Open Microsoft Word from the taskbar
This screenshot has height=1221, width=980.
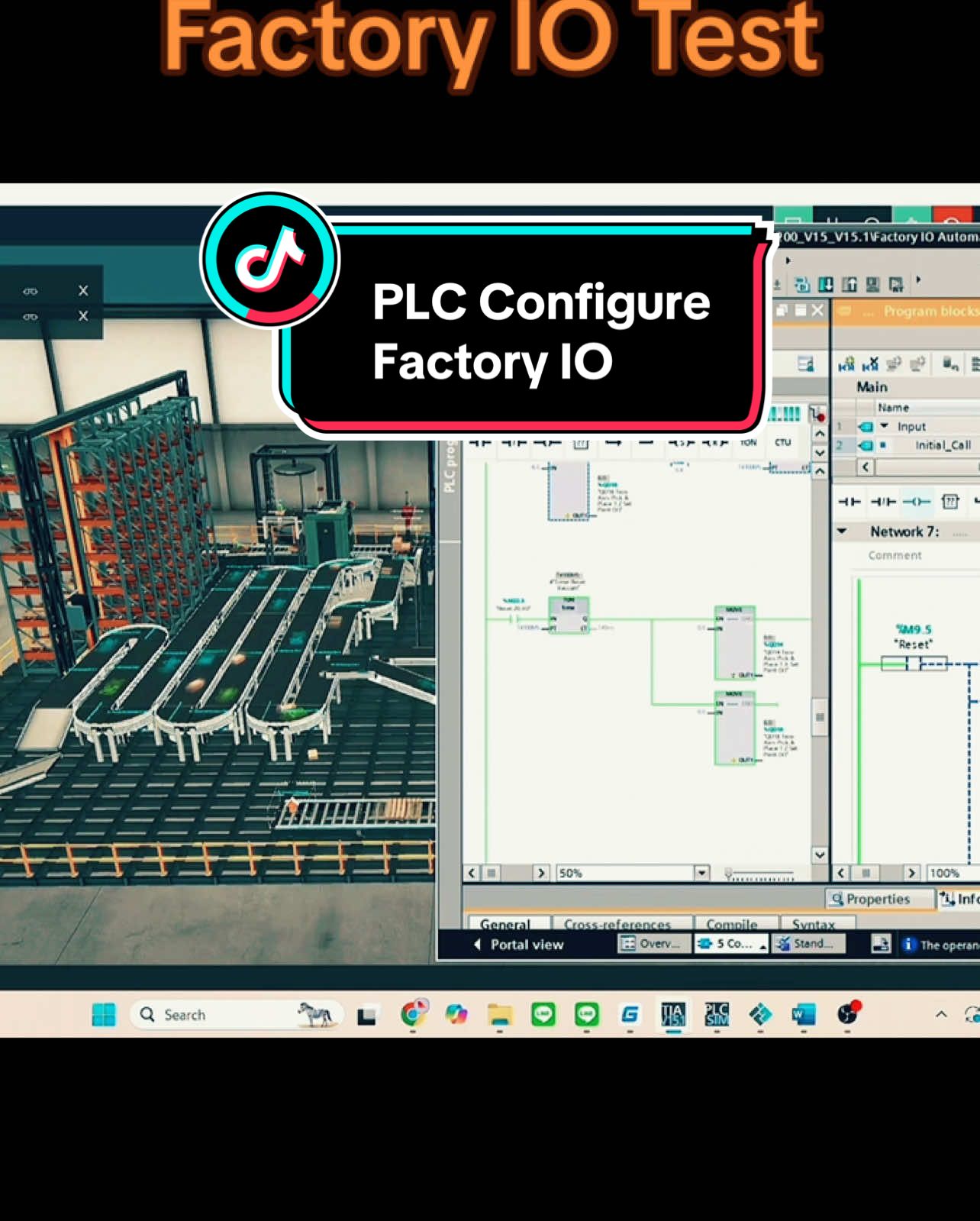(x=804, y=1014)
